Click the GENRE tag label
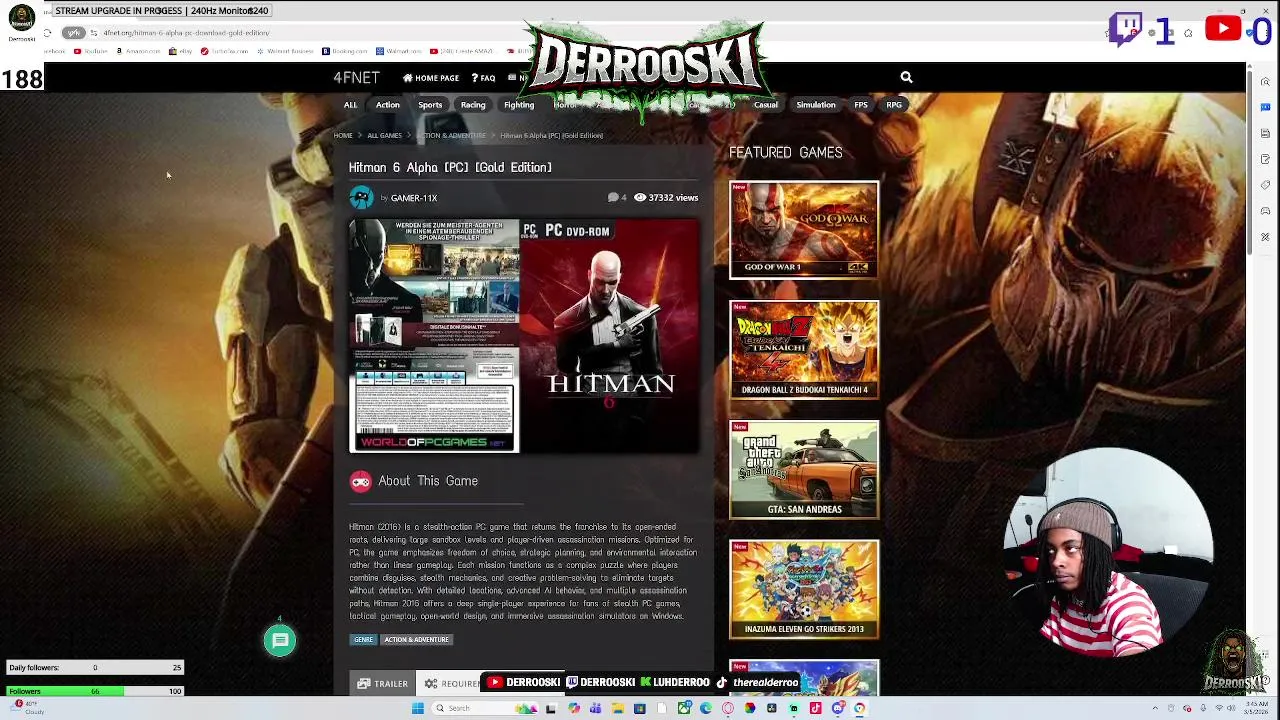The height and width of the screenshot is (720, 1280). 363,640
